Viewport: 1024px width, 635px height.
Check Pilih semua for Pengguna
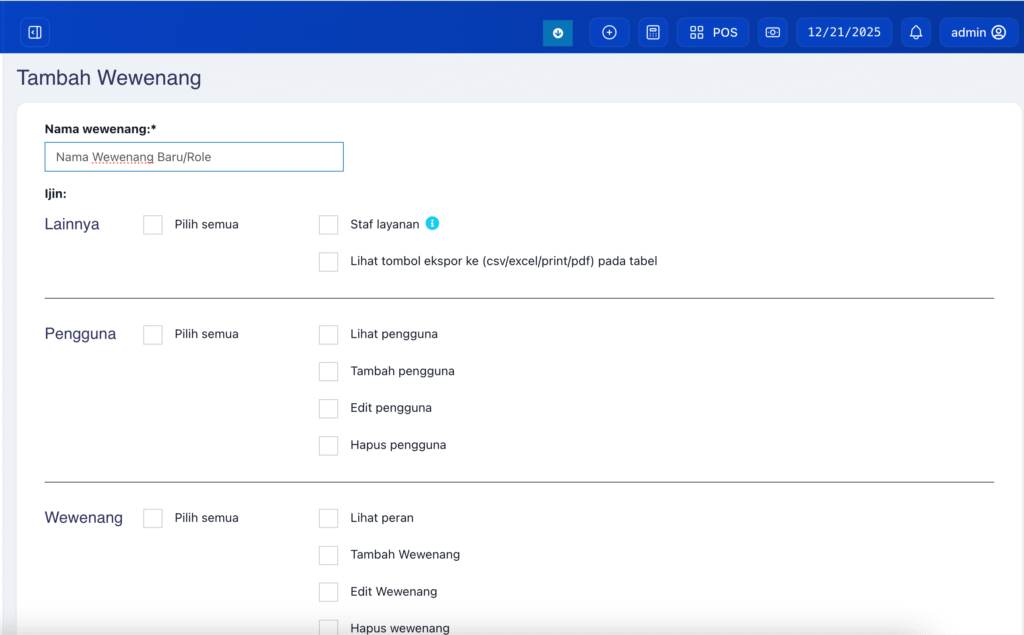point(153,335)
